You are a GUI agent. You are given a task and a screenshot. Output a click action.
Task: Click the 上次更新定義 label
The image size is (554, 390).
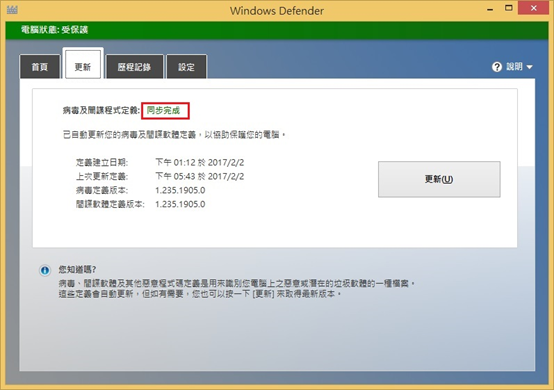tap(102, 176)
